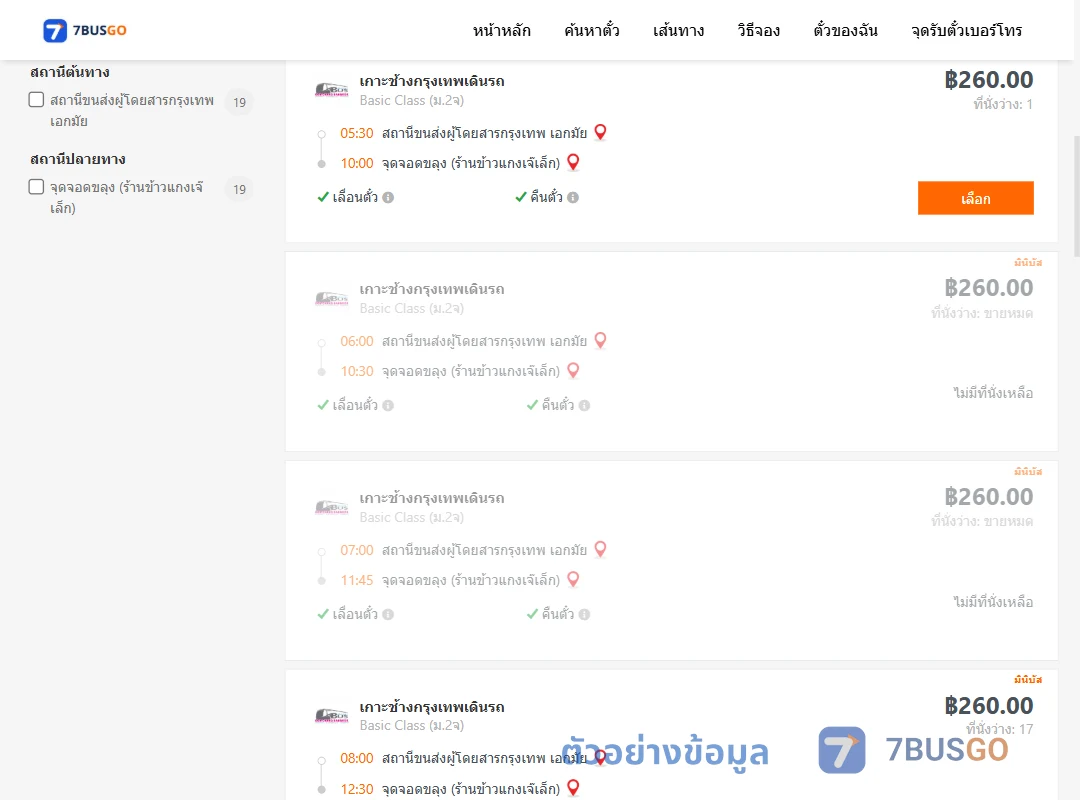Image resolution: width=1080 pixels, height=800 pixels.
Task: Click the count 19 beside destination filter
Action: coord(240,189)
